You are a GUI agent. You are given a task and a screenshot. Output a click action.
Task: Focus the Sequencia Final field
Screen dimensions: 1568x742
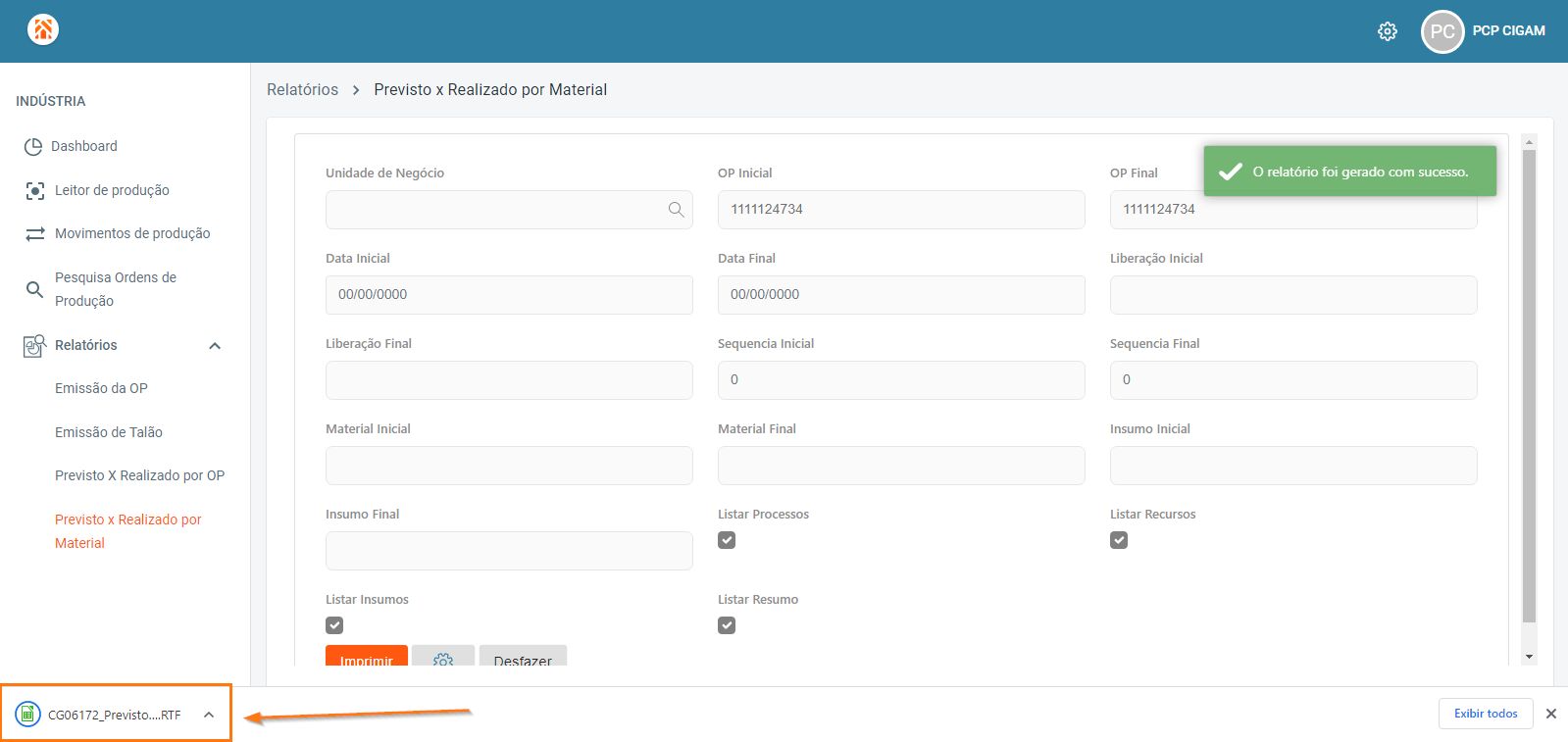pyautogui.click(x=1293, y=380)
